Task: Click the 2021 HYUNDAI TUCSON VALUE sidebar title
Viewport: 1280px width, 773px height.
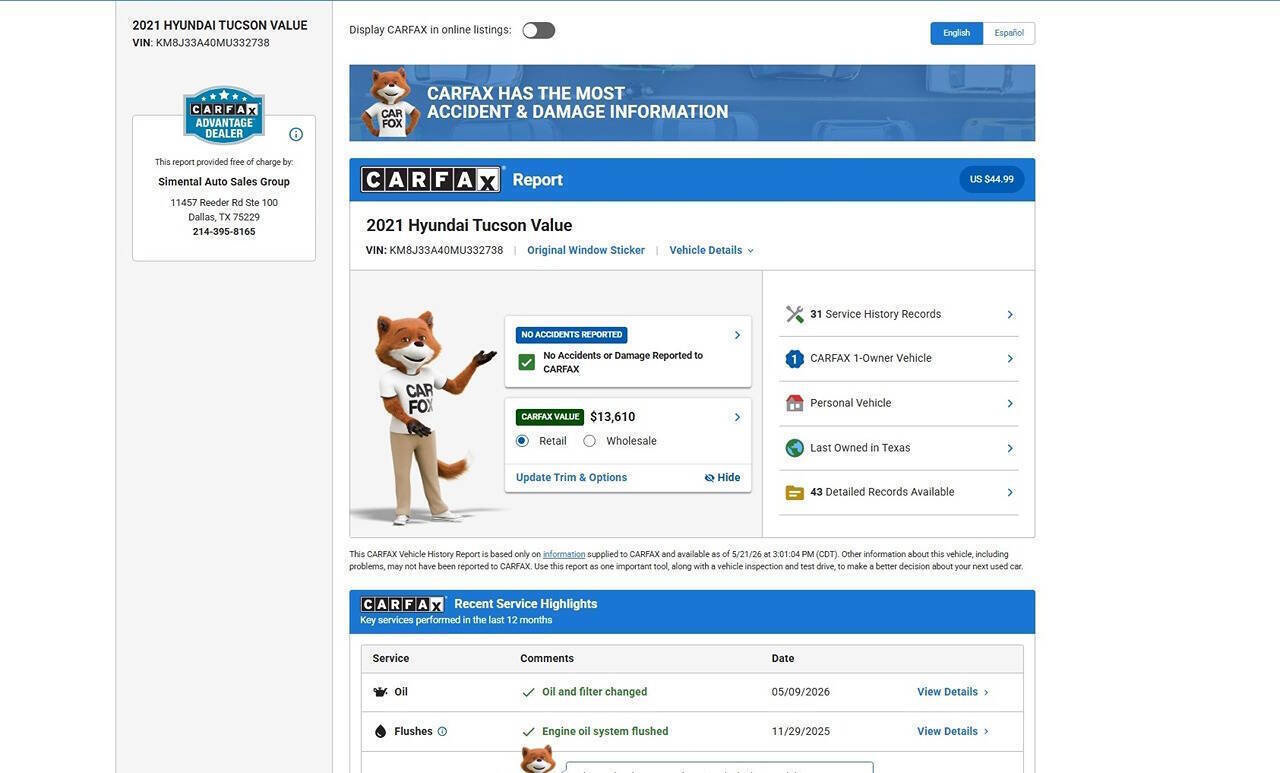Action: [x=220, y=26]
